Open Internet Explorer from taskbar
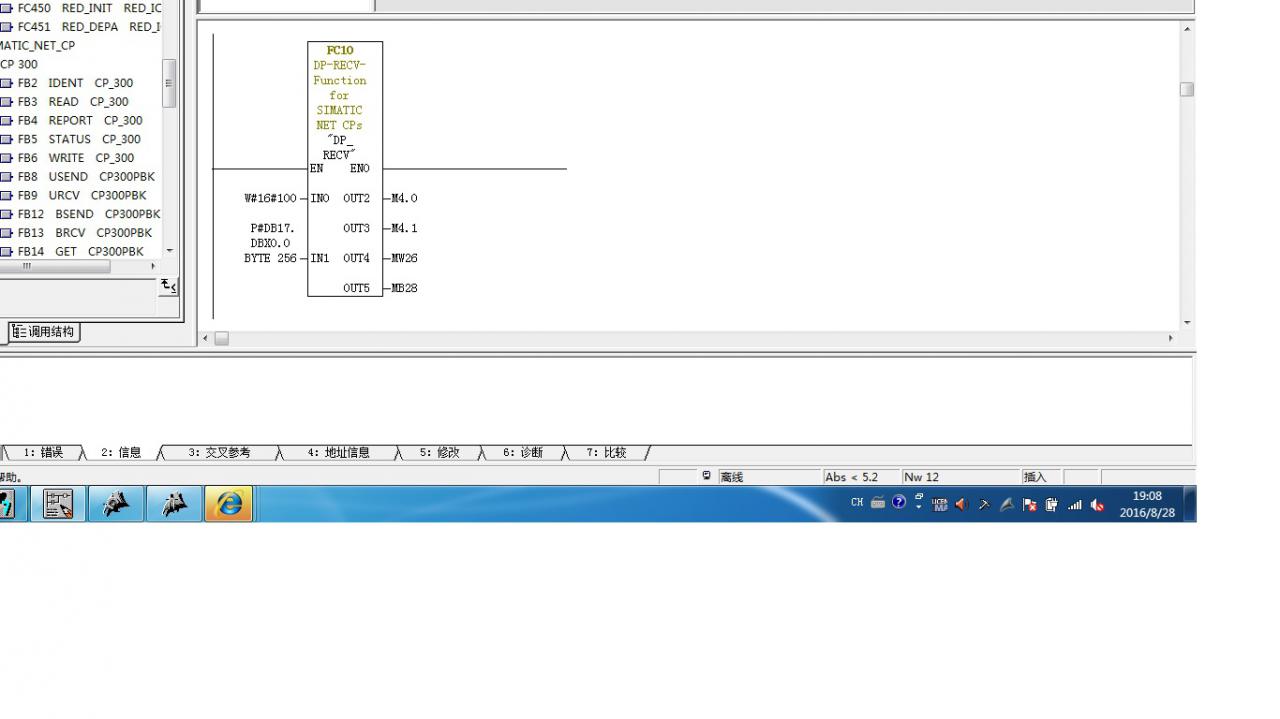The image size is (1280, 719). 228,503
